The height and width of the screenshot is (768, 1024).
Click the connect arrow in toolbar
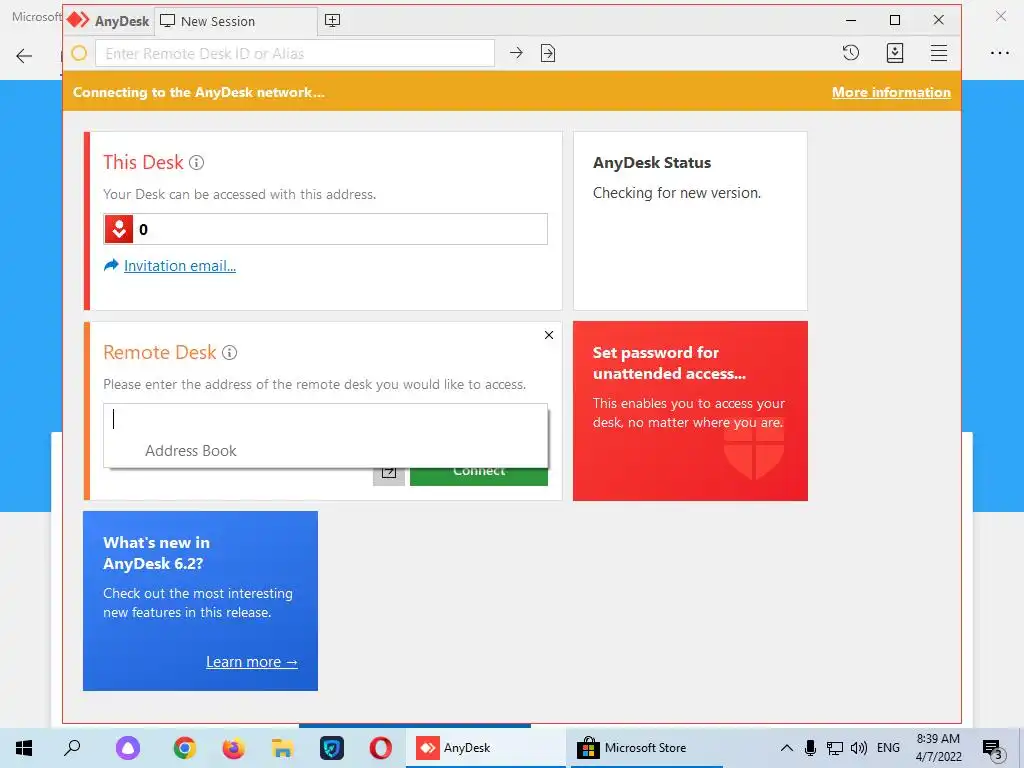point(516,53)
